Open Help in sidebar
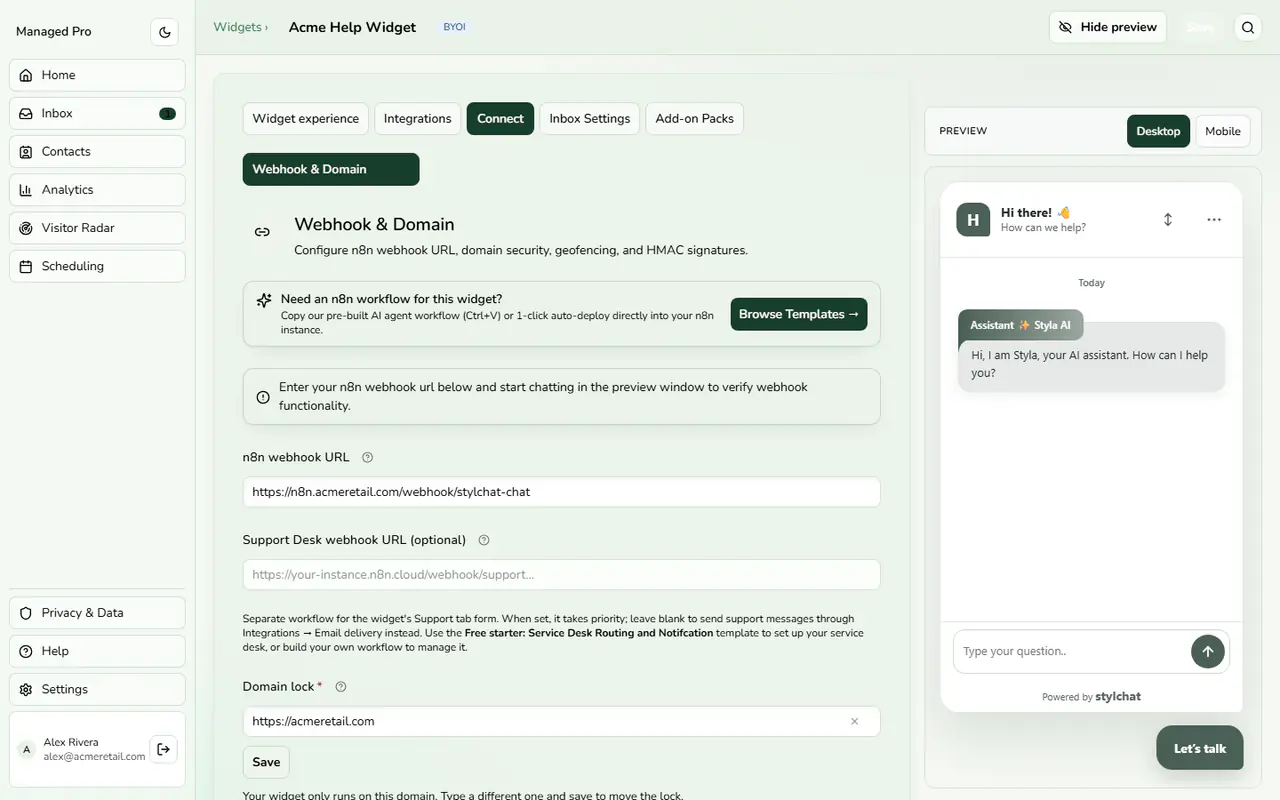This screenshot has height=800, width=1280. coord(97,651)
